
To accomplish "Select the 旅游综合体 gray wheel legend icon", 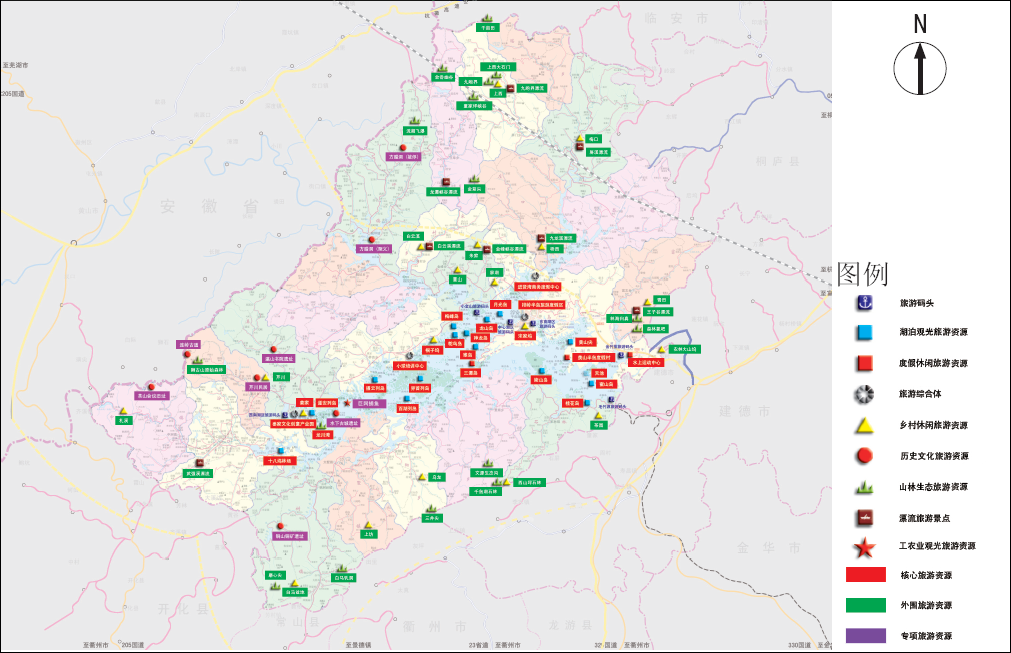I will (x=864, y=394).
